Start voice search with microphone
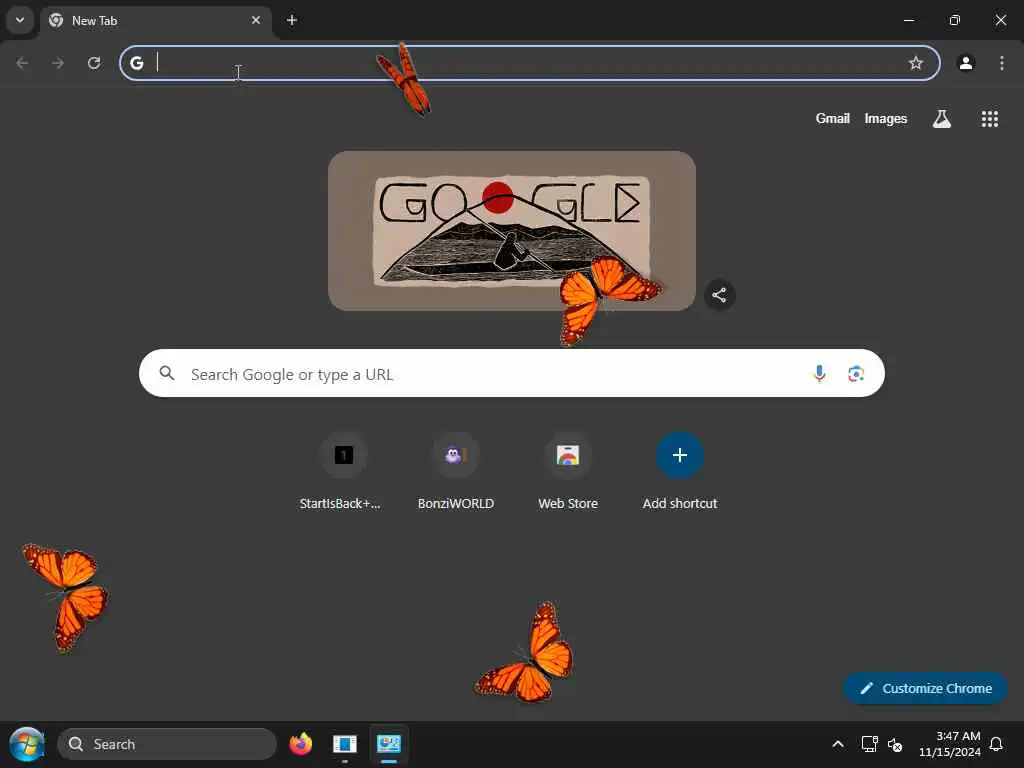This screenshot has height=768, width=1024. click(x=819, y=374)
